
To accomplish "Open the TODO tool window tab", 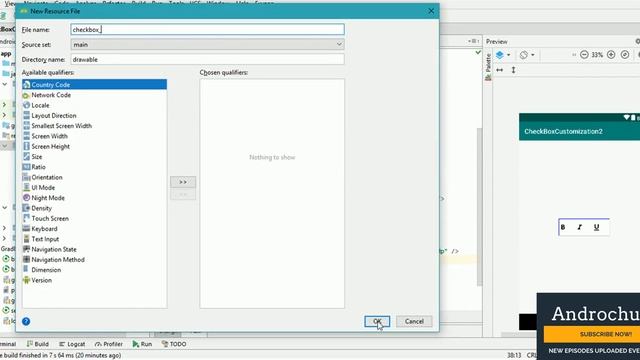I will tap(174, 344).
